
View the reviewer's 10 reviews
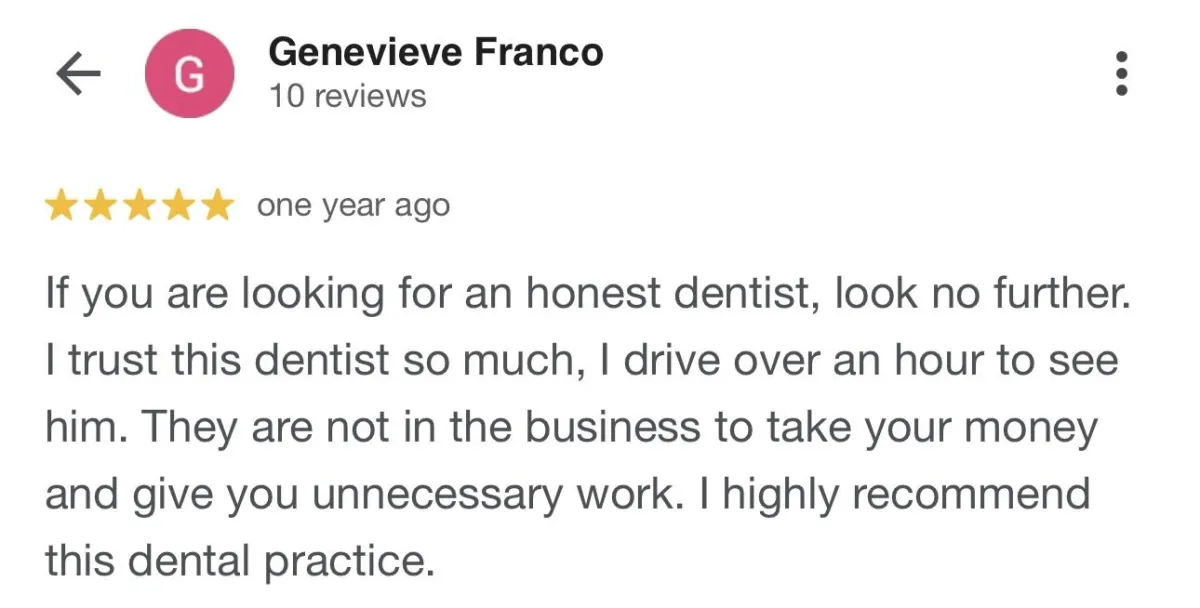point(347,97)
